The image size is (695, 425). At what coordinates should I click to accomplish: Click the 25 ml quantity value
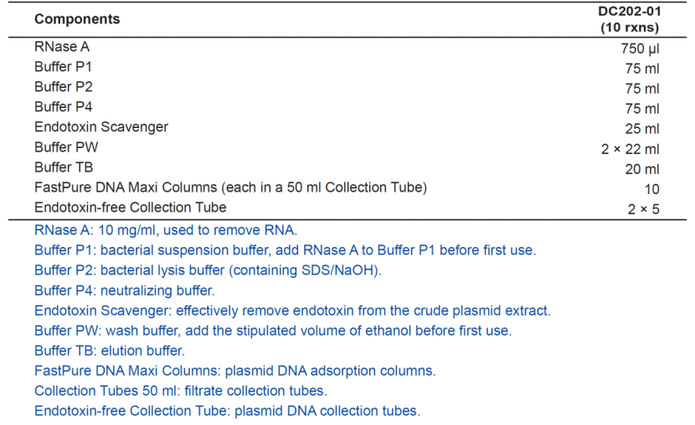click(642, 129)
